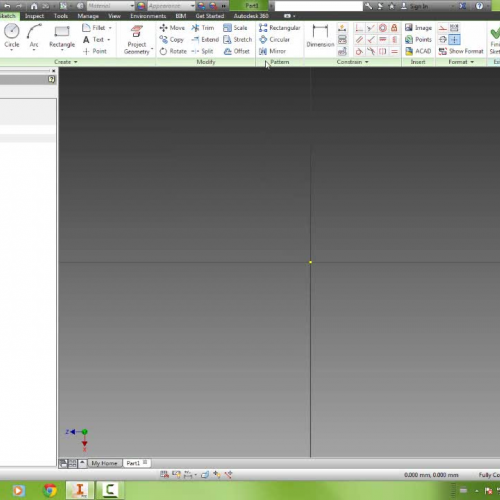This screenshot has width=500, height=500.
Task: Select the Move tool
Action: click(x=172, y=28)
